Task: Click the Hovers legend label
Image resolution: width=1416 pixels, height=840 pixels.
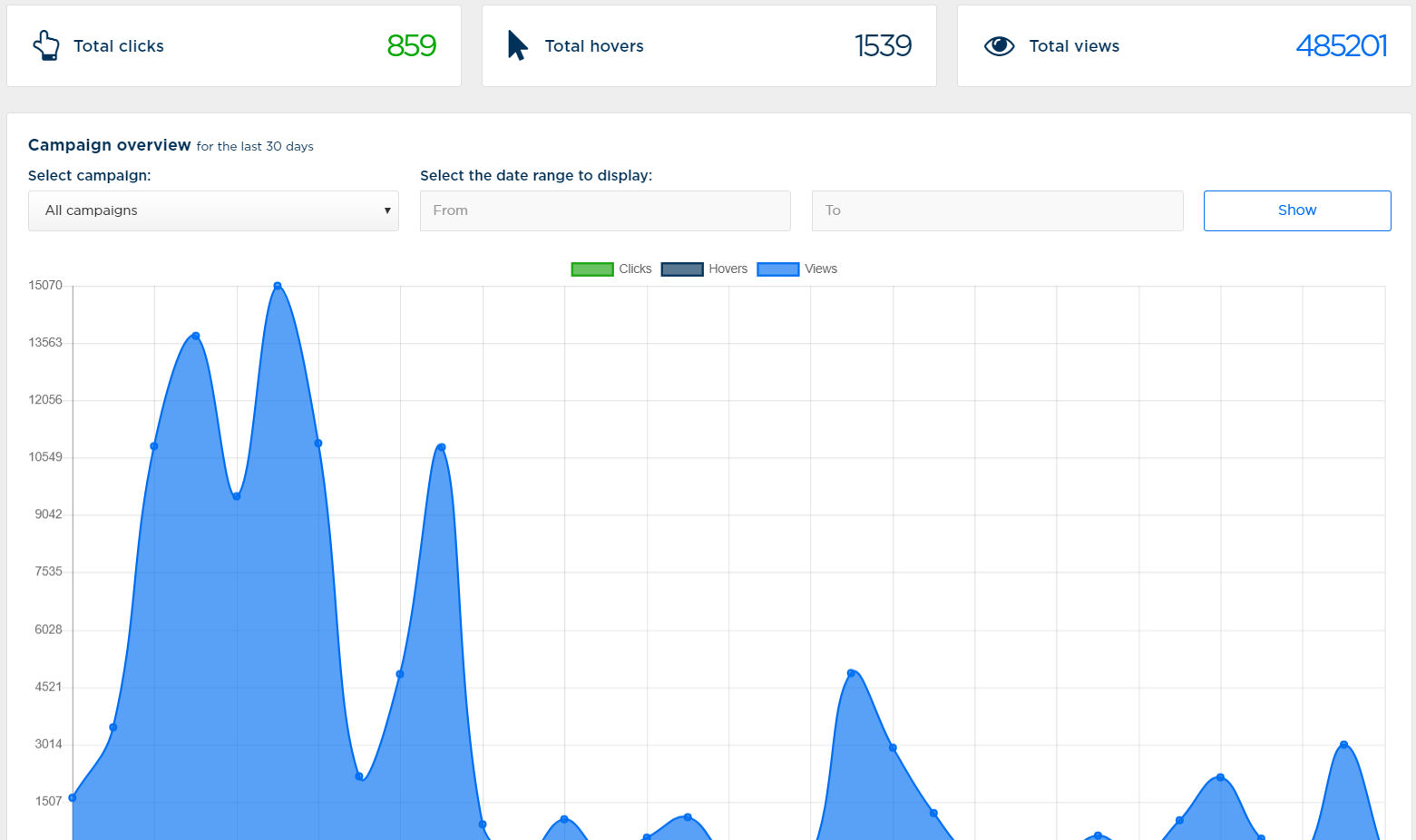Action: point(728,269)
